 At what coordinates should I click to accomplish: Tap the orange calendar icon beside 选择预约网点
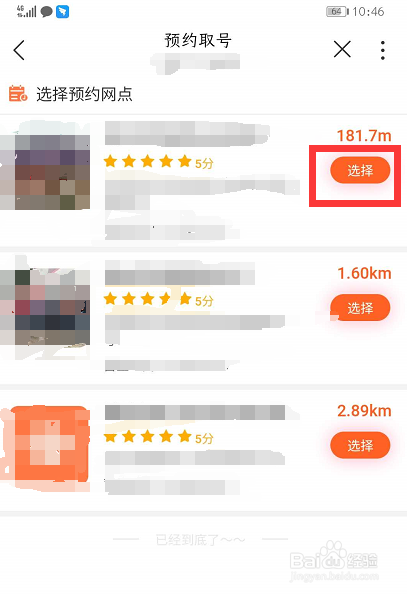click(18, 94)
